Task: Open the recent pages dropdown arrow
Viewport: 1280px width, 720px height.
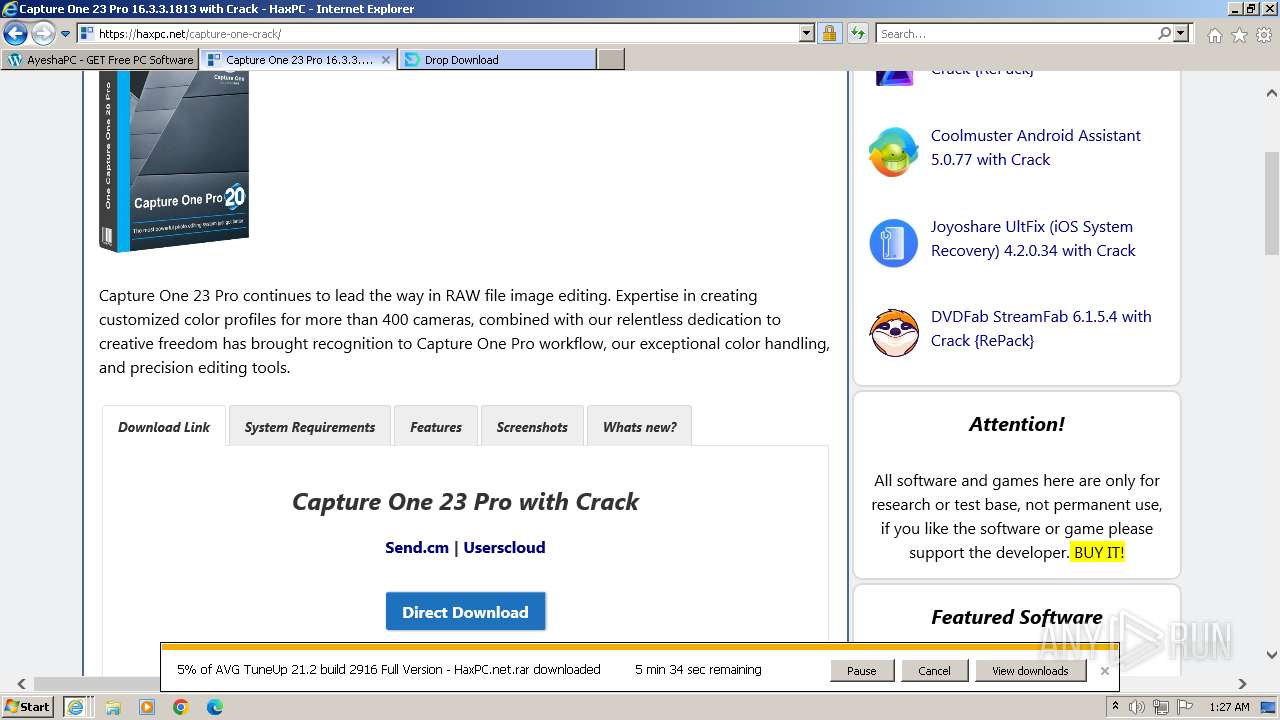Action: point(66,34)
